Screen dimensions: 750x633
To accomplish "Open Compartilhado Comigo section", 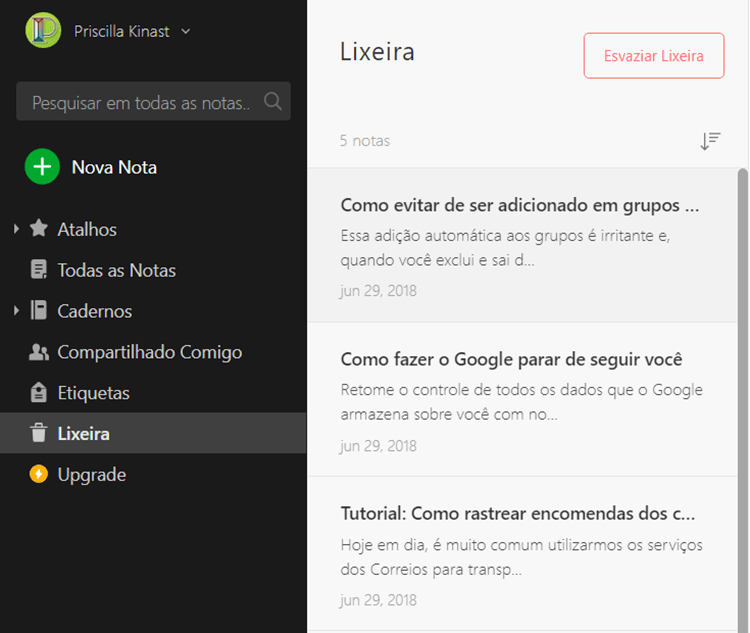I will 149,352.
